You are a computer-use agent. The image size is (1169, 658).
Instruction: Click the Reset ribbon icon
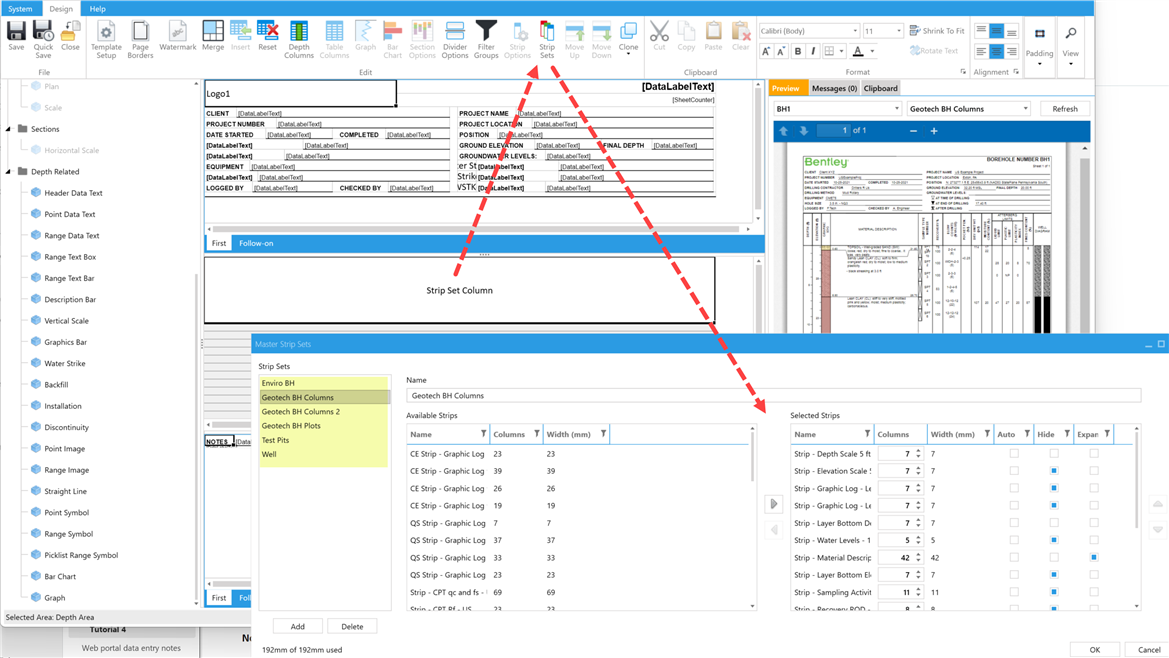pyautogui.click(x=267, y=36)
